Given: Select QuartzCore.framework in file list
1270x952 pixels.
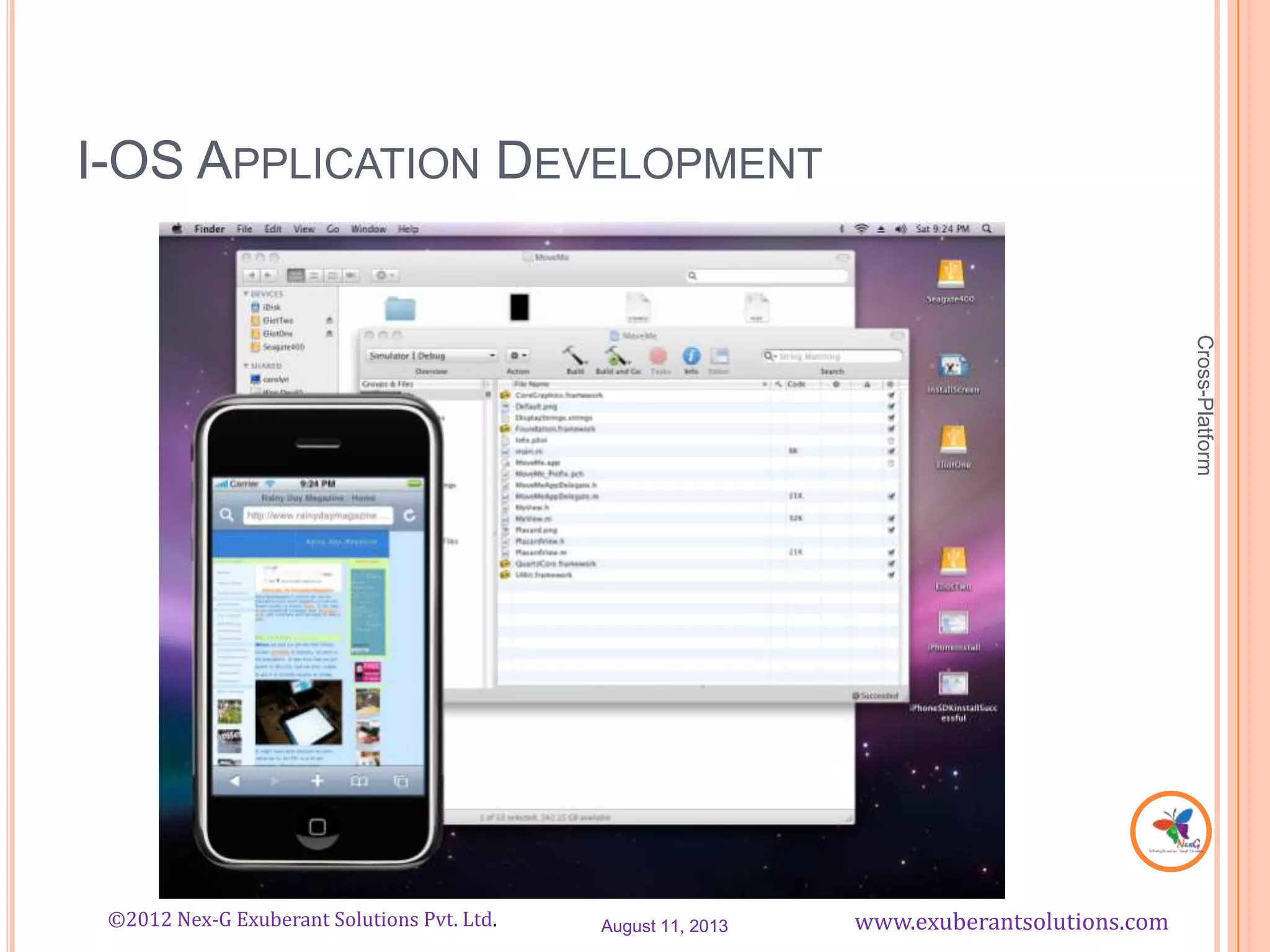Looking at the screenshot, I should (x=556, y=564).
